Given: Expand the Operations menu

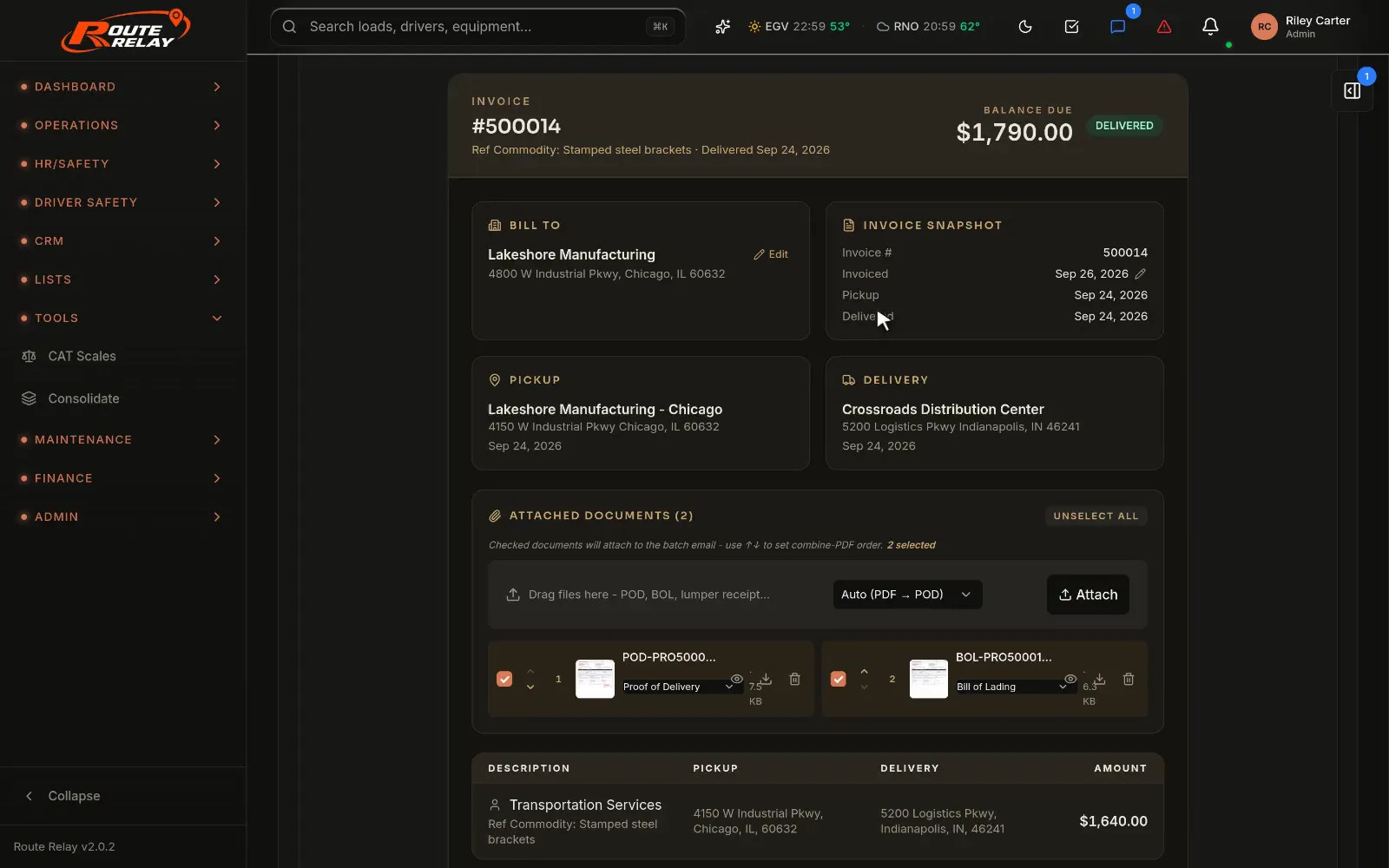Looking at the screenshot, I should 122,125.
